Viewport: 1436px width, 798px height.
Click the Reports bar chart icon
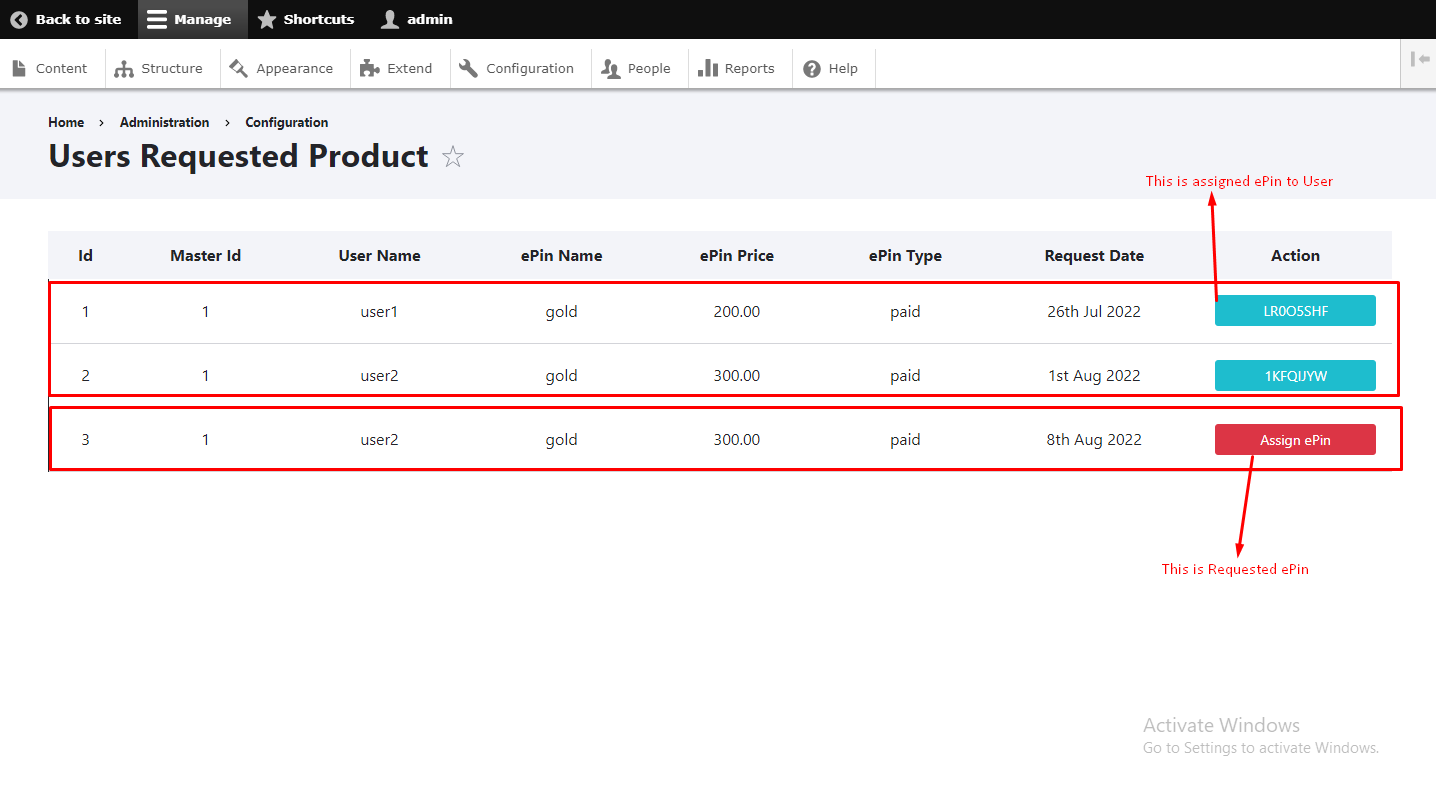tap(708, 68)
